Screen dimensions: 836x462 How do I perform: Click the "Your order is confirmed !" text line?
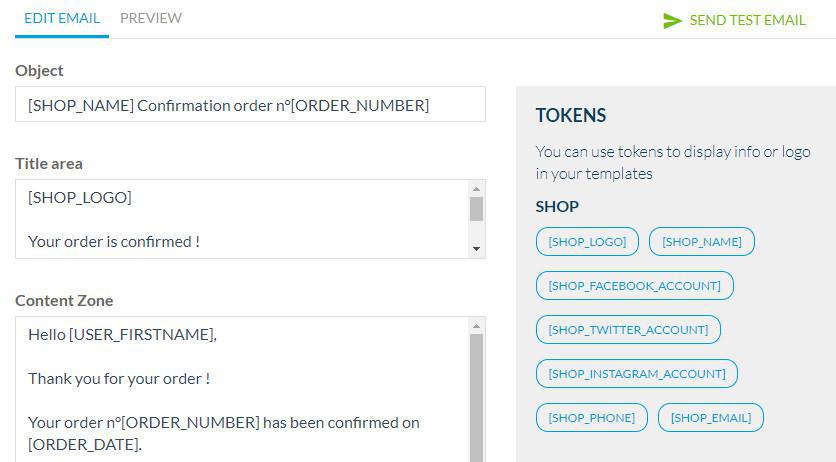[114, 241]
